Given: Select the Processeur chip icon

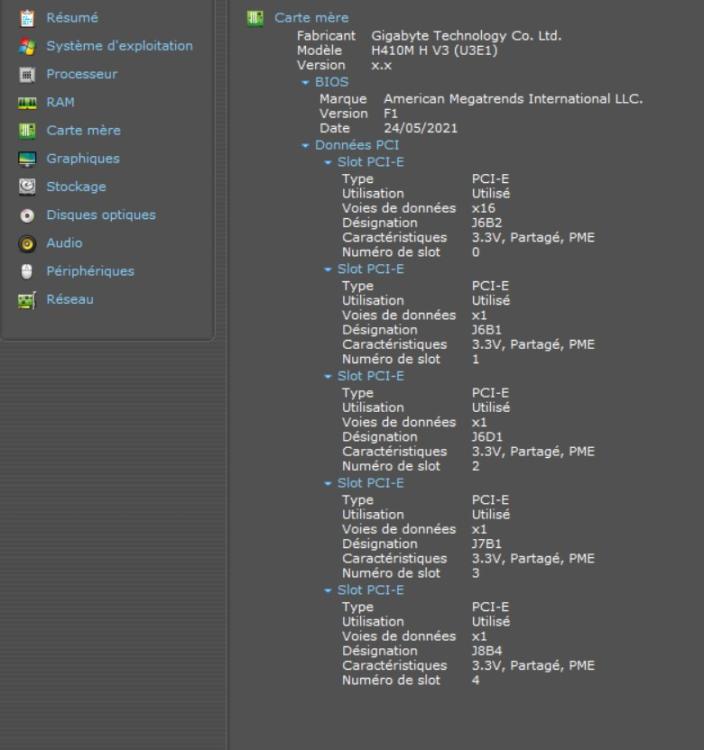Looking at the screenshot, I should click(x=27, y=74).
